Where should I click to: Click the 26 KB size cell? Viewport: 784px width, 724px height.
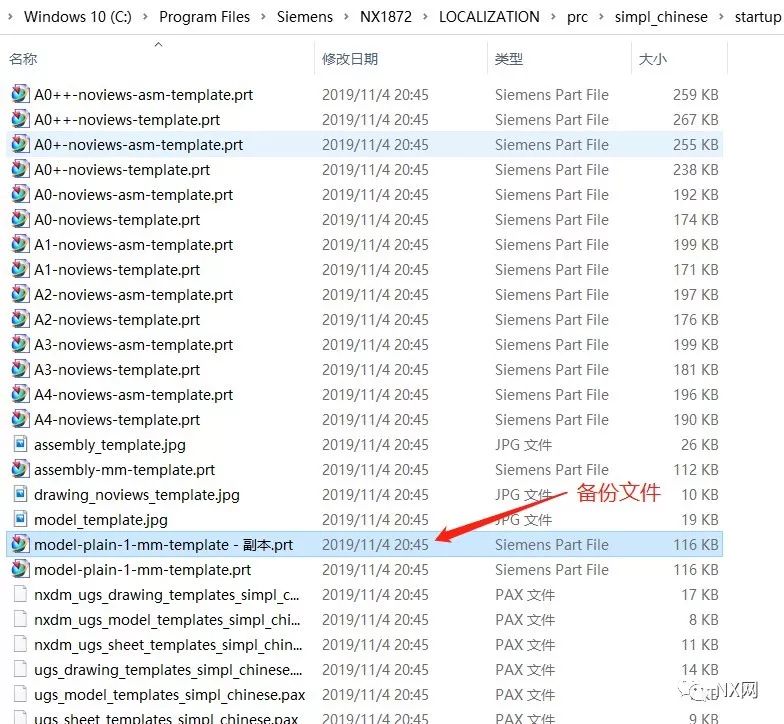click(x=700, y=444)
